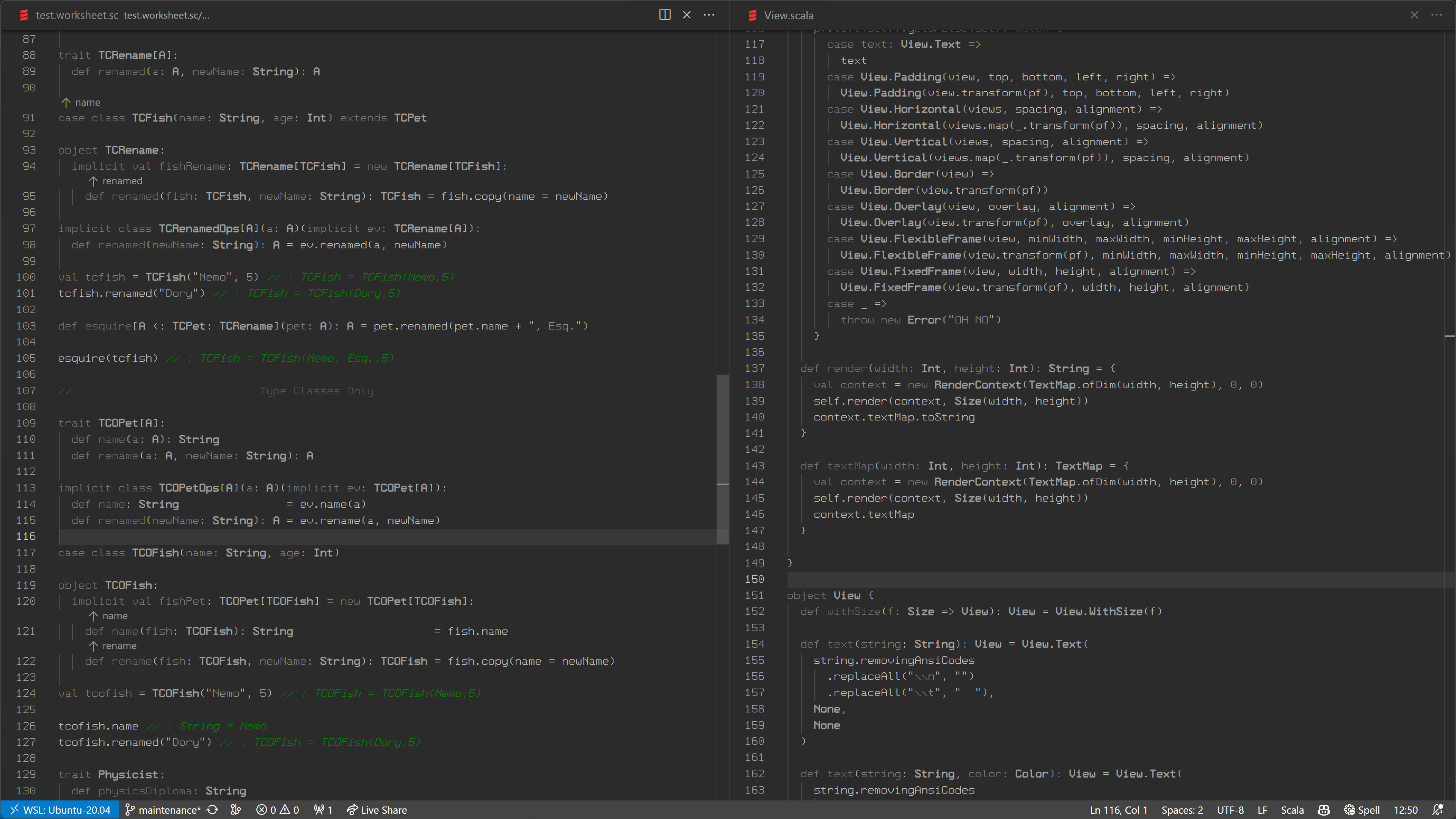Open the source control graph icon
The image size is (1456, 819).
pyautogui.click(x=236, y=810)
